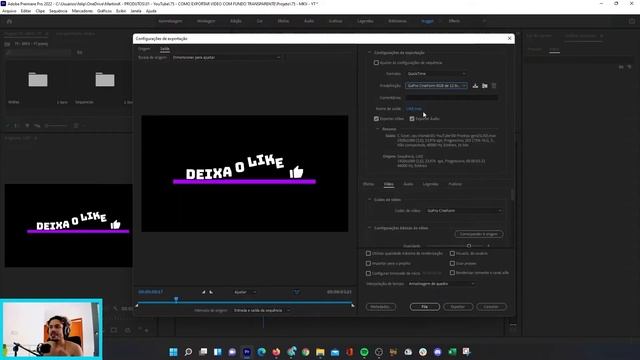The width and height of the screenshot is (640, 360).
Task: Click the import preset folder icon
Action: click(x=484, y=86)
